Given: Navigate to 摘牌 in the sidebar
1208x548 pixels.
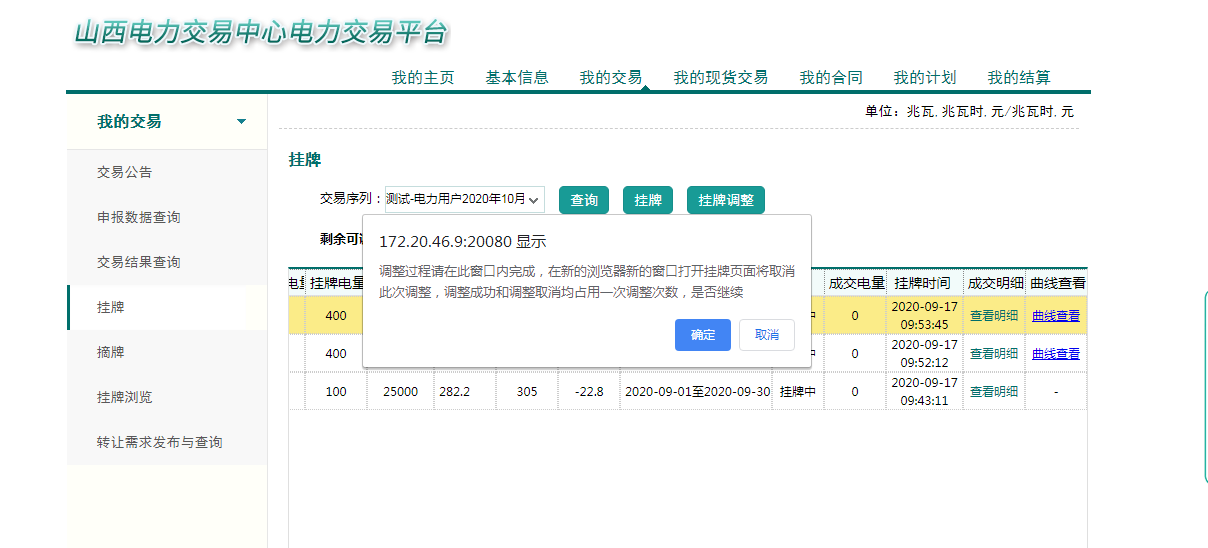Looking at the screenshot, I should pyautogui.click(x=111, y=352).
